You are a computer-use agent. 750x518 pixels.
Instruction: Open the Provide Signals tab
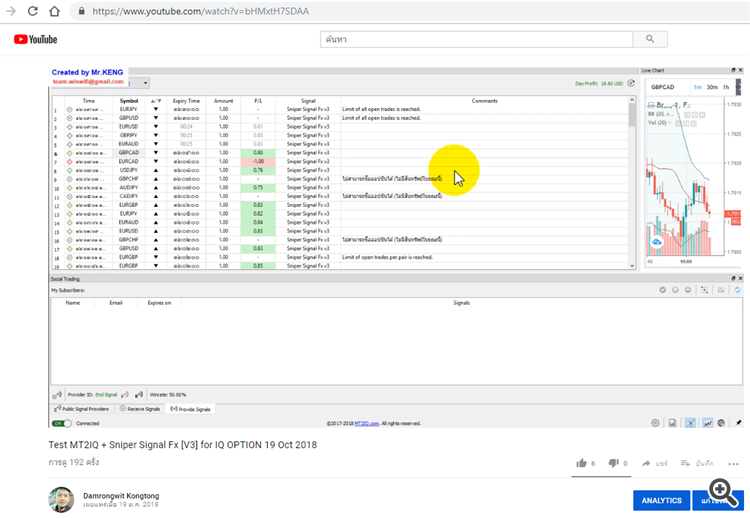(x=190, y=409)
